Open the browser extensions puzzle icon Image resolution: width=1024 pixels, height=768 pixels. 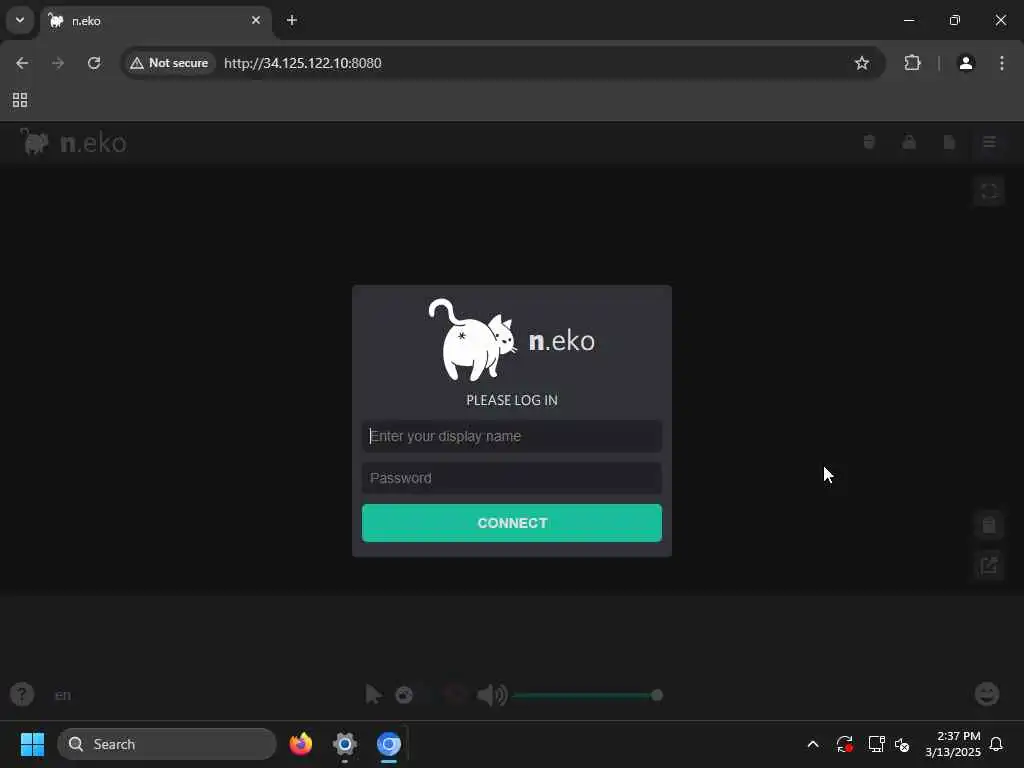(x=912, y=63)
